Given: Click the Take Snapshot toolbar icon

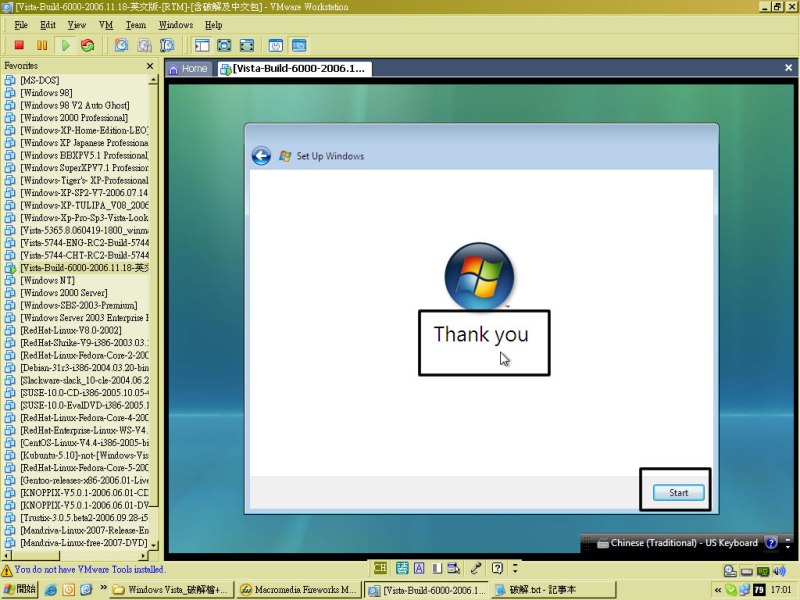Looking at the screenshot, I should [121, 45].
